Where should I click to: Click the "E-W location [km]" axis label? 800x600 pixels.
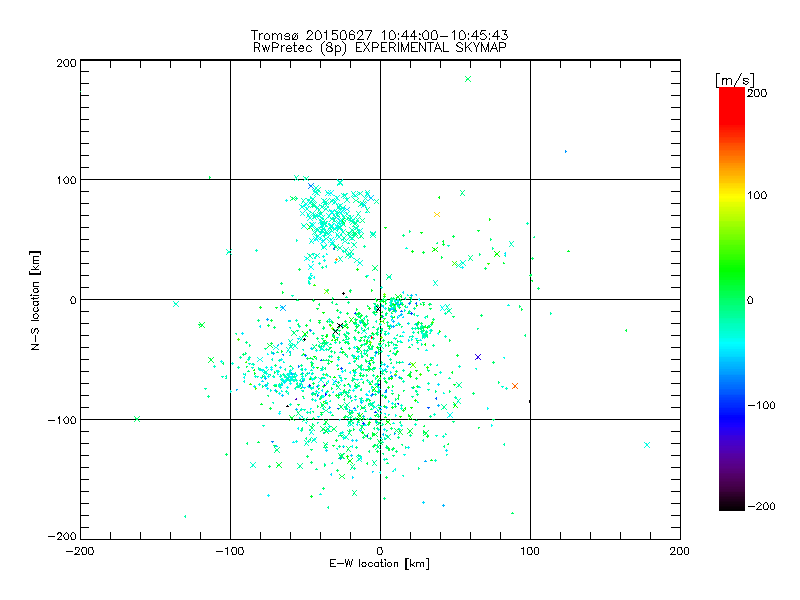(379, 564)
